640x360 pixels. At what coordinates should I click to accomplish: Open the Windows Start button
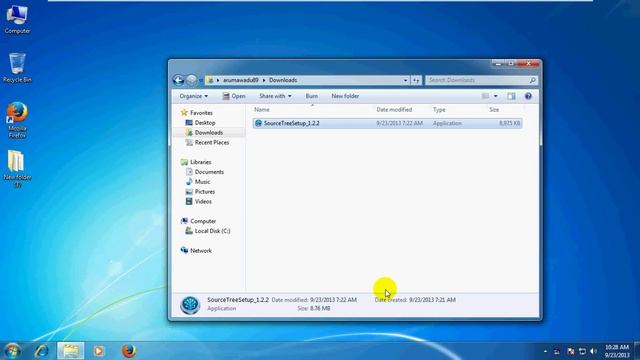pyautogui.click(x=12, y=351)
